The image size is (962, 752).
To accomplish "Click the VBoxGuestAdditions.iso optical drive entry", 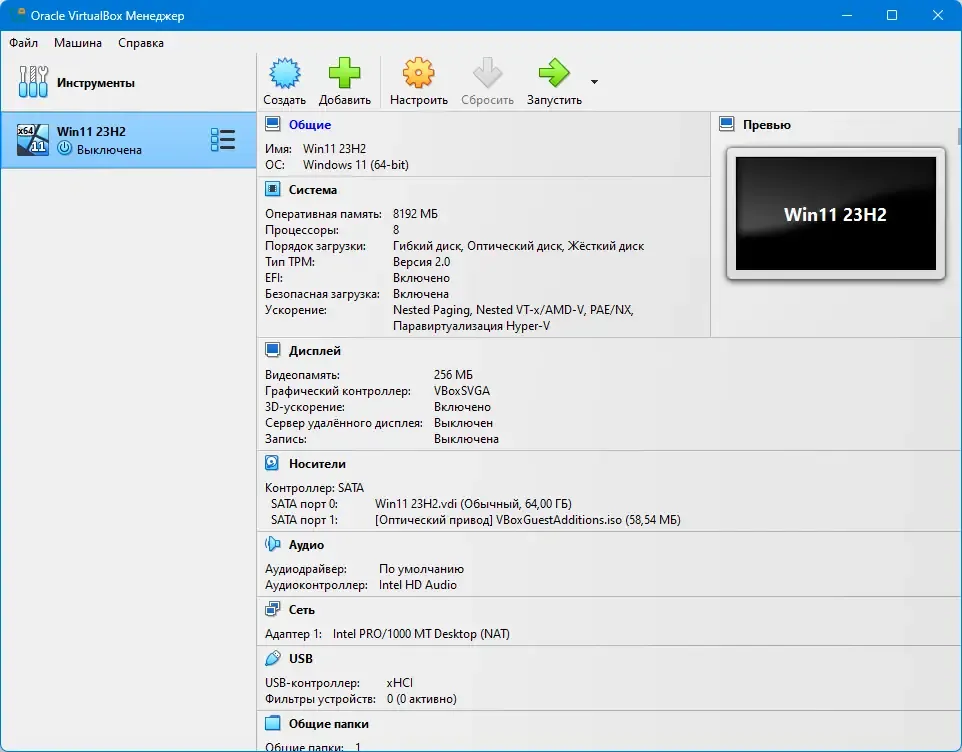I will (x=528, y=520).
